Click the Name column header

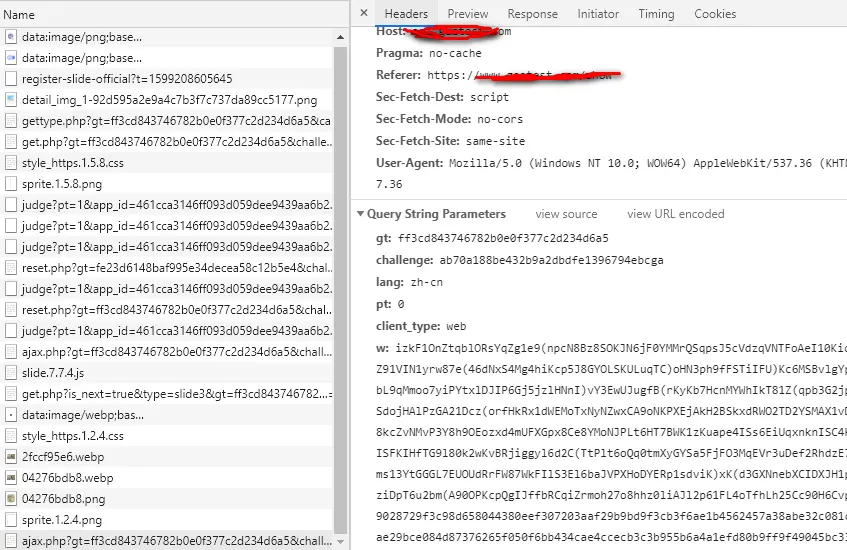pos(19,15)
